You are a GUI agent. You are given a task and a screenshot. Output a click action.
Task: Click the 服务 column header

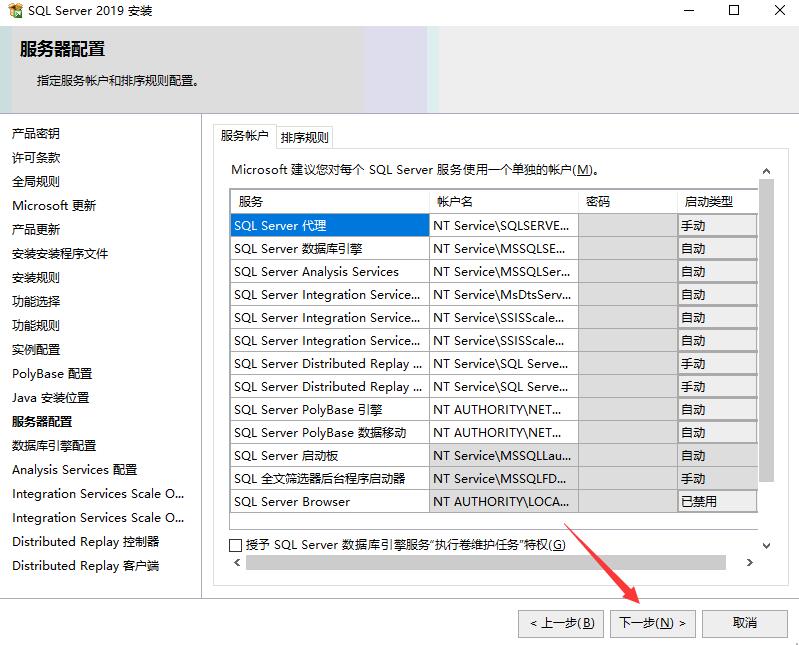point(330,202)
